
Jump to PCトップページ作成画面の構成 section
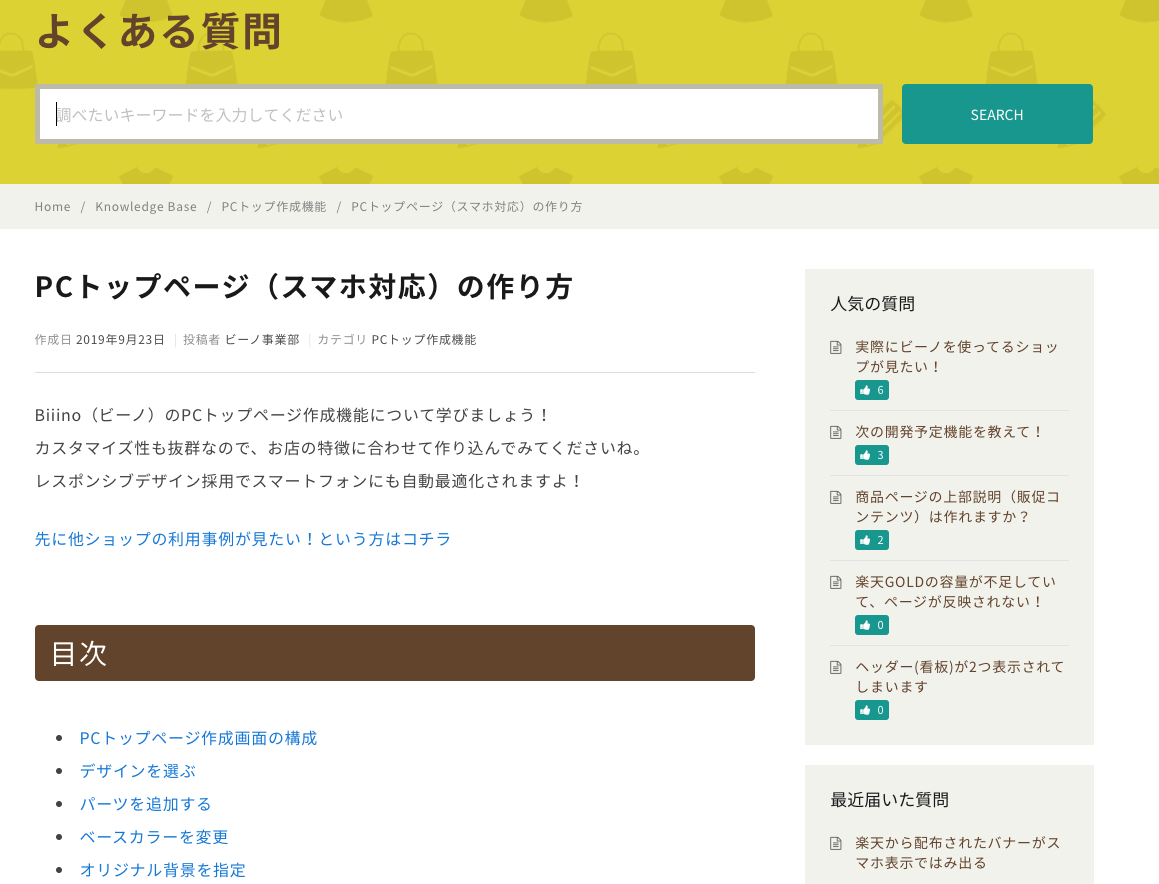coord(198,738)
